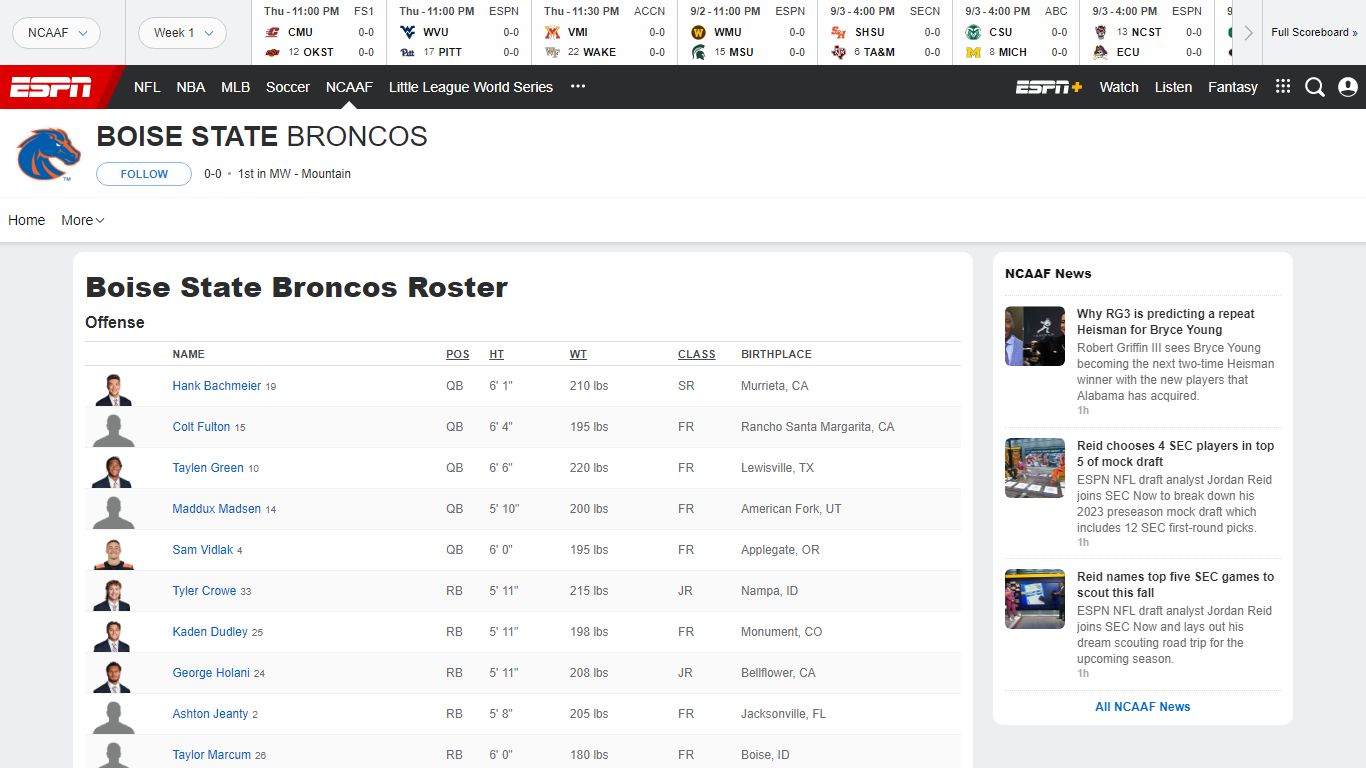Open VMI vs WAKE scoreboard game
This screenshot has height=768, width=1366.
click(x=604, y=32)
